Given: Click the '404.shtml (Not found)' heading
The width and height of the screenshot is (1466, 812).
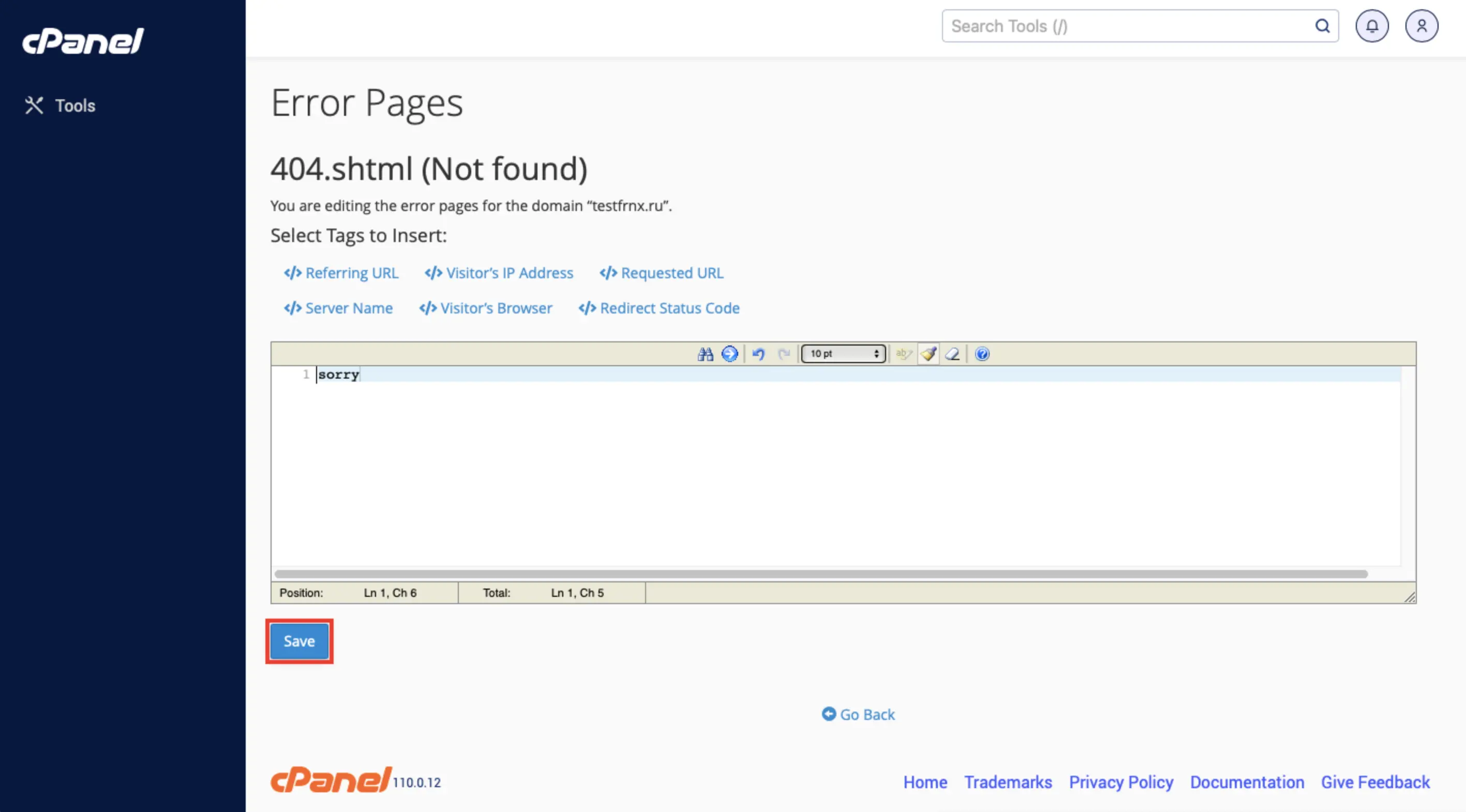Looking at the screenshot, I should point(428,169).
